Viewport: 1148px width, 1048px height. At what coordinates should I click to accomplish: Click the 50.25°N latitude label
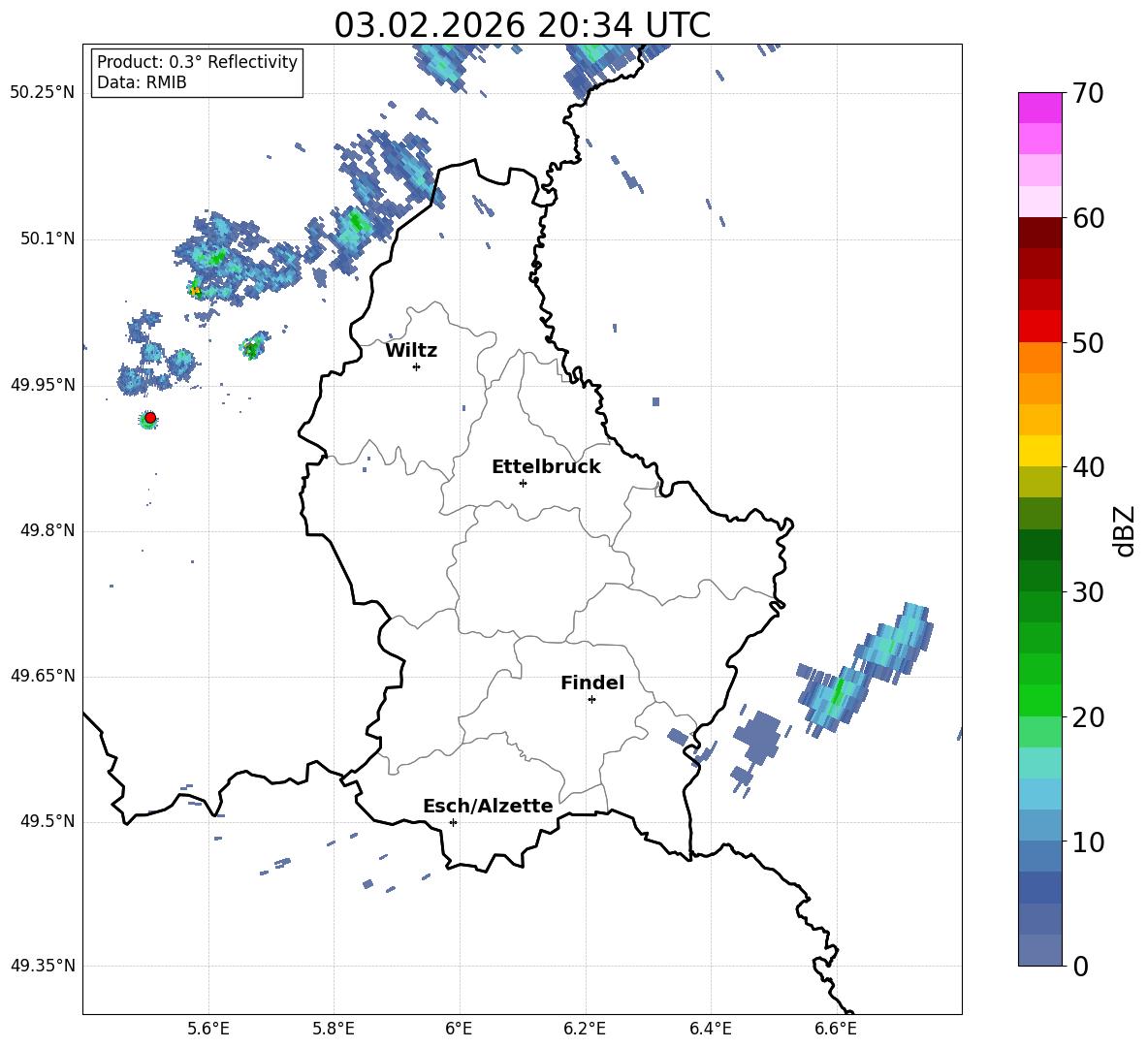pos(43,93)
